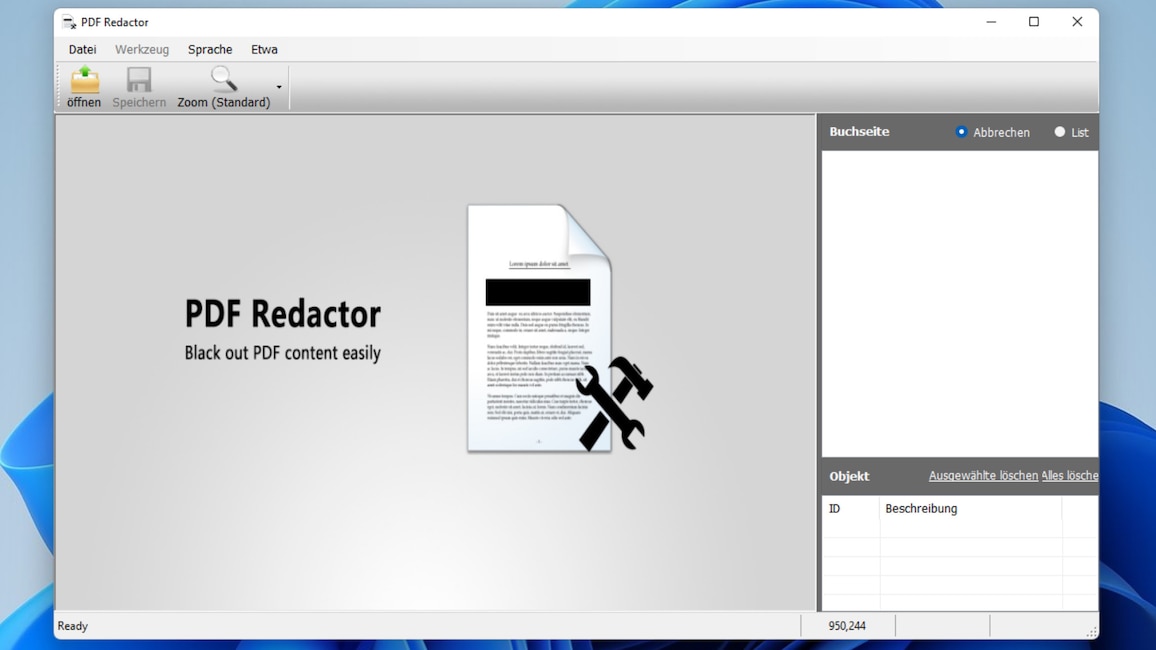The image size is (1156, 650).
Task: Select the Abbrechen radio button
Action: click(x=961, y=131)
